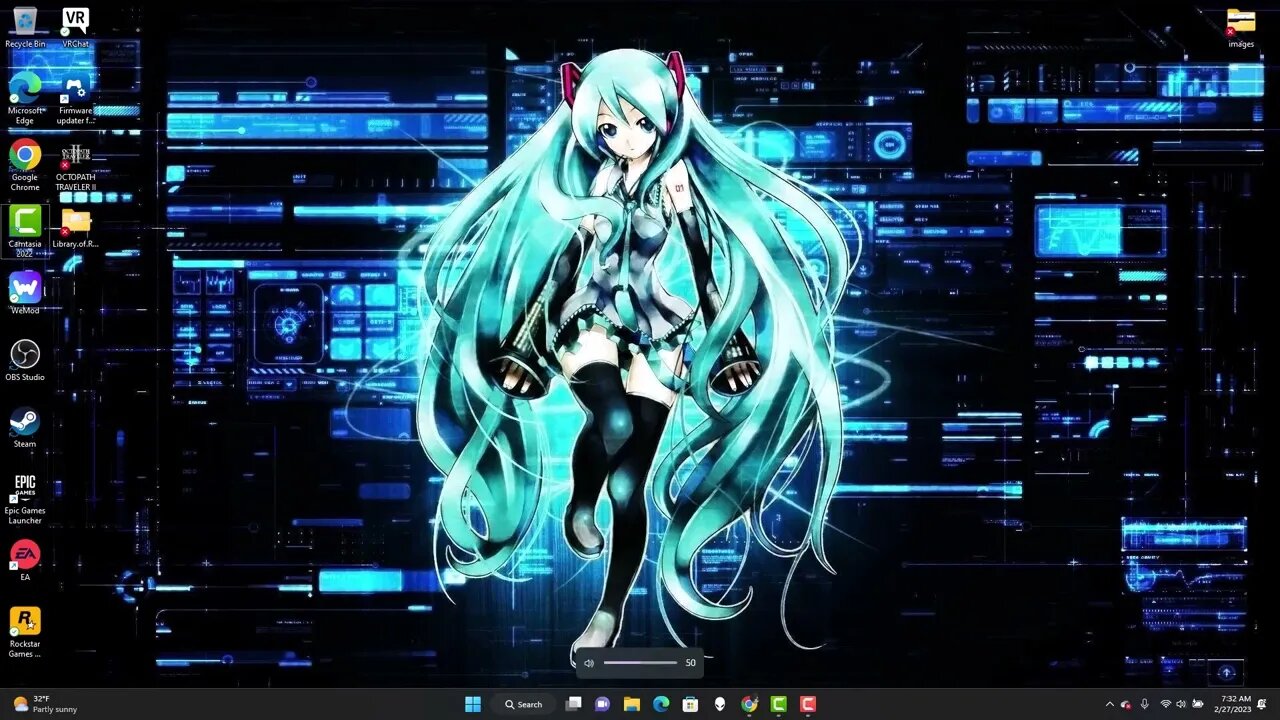Launch VRChat from the desktop
The width and height of the screenshot is (1280, 720).
[x=75, y=27]
